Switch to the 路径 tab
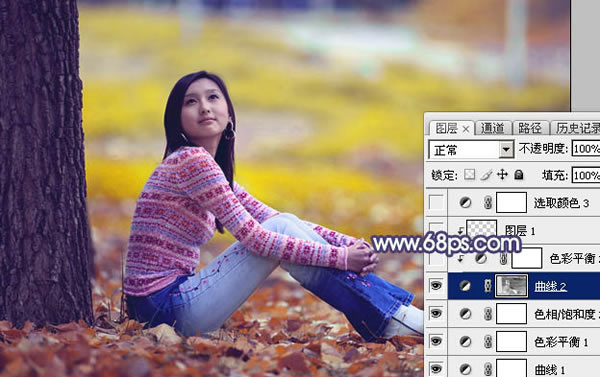 [530, 128]
